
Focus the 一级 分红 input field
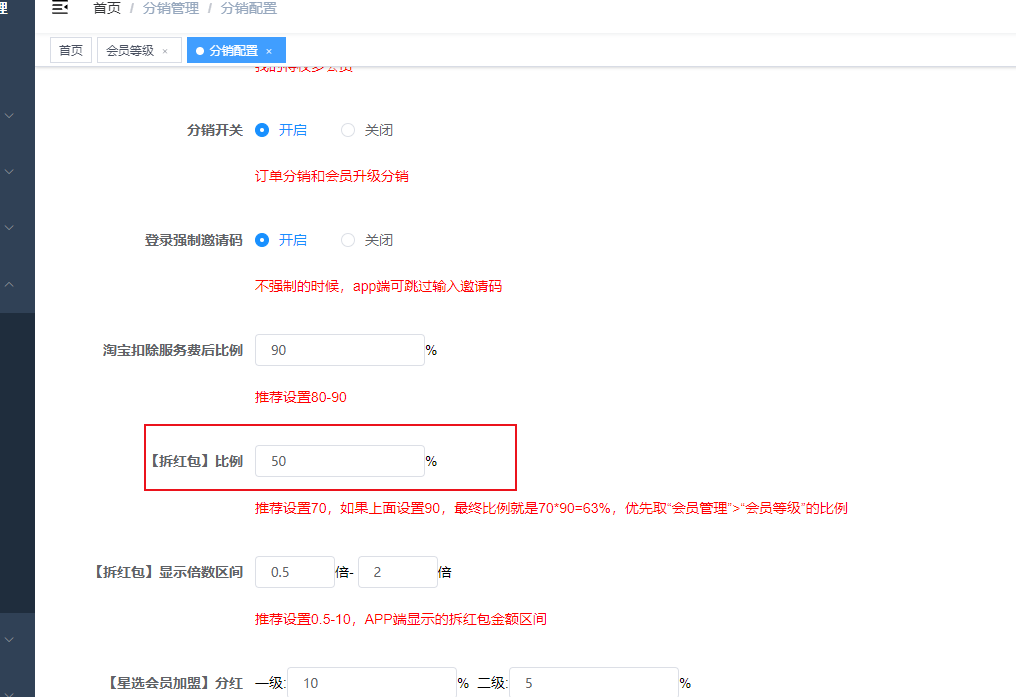[x=371, y=683]
